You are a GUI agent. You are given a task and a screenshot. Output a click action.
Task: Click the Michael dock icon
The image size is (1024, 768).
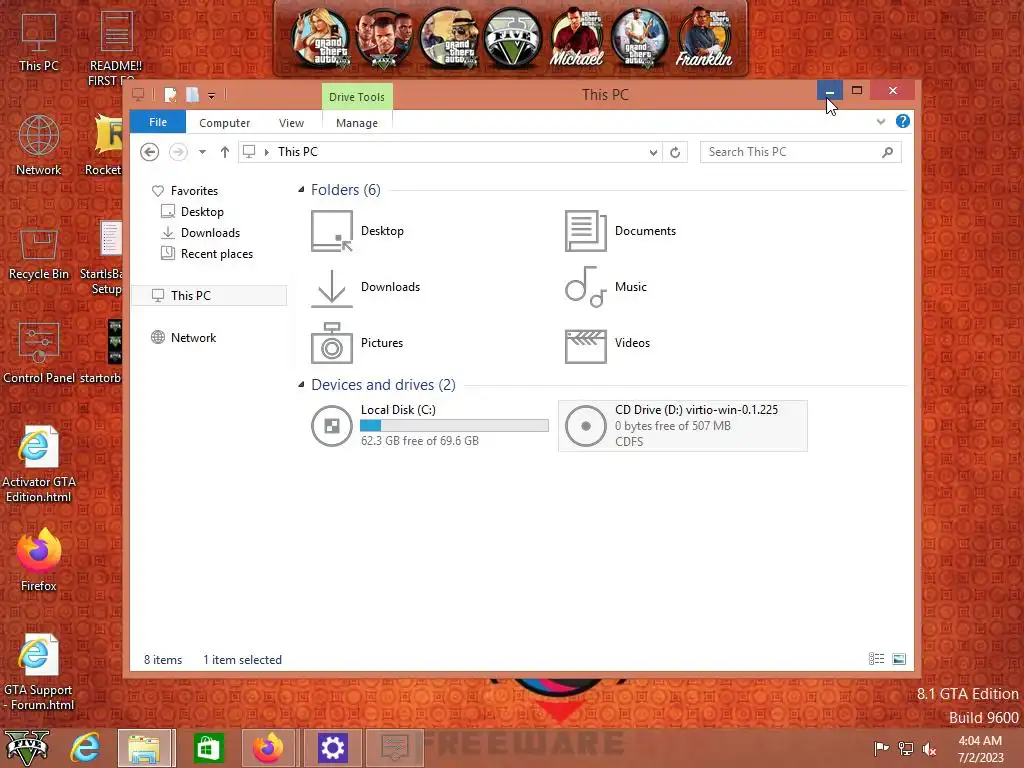pyautogui.click(x=575, y=38)
